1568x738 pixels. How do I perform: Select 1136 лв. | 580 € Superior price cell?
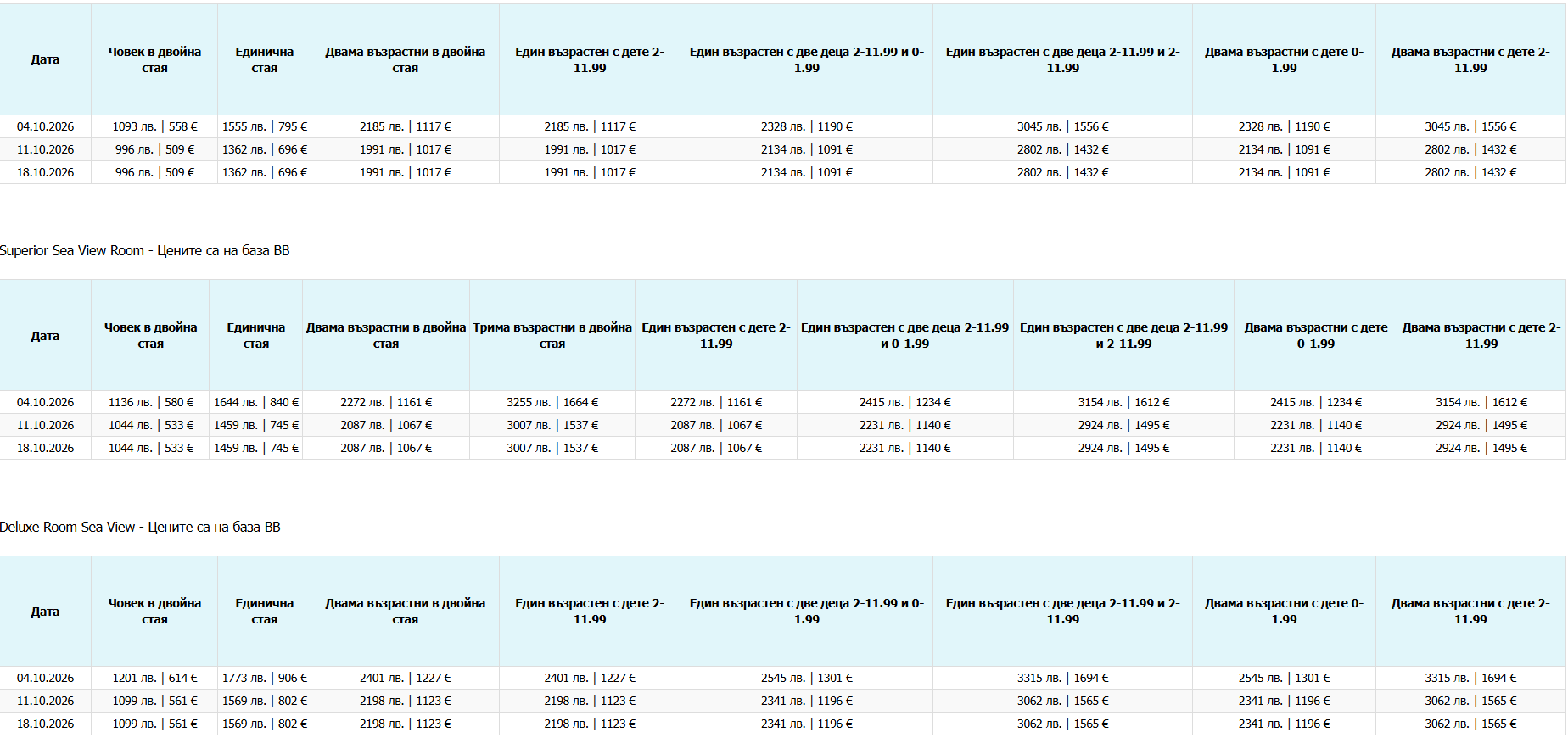[151, 402]
